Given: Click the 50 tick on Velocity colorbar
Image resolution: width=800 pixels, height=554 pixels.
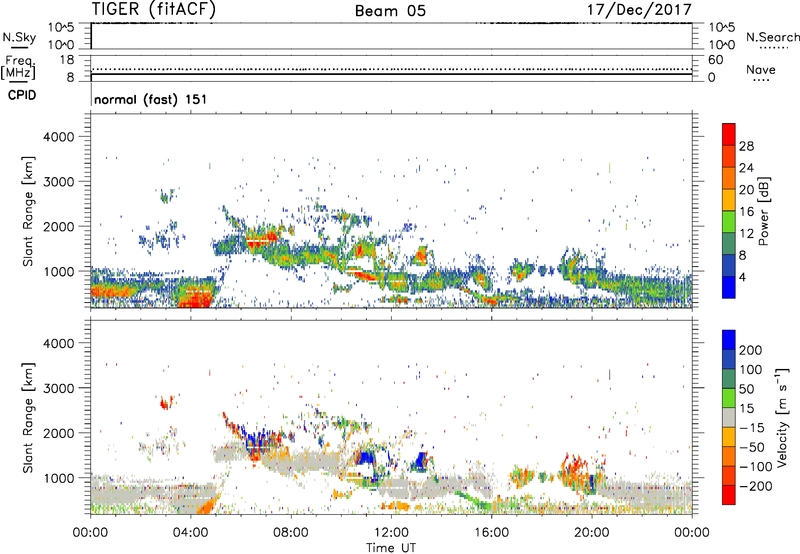Looking at the screenshot, I should coord(746,389).
